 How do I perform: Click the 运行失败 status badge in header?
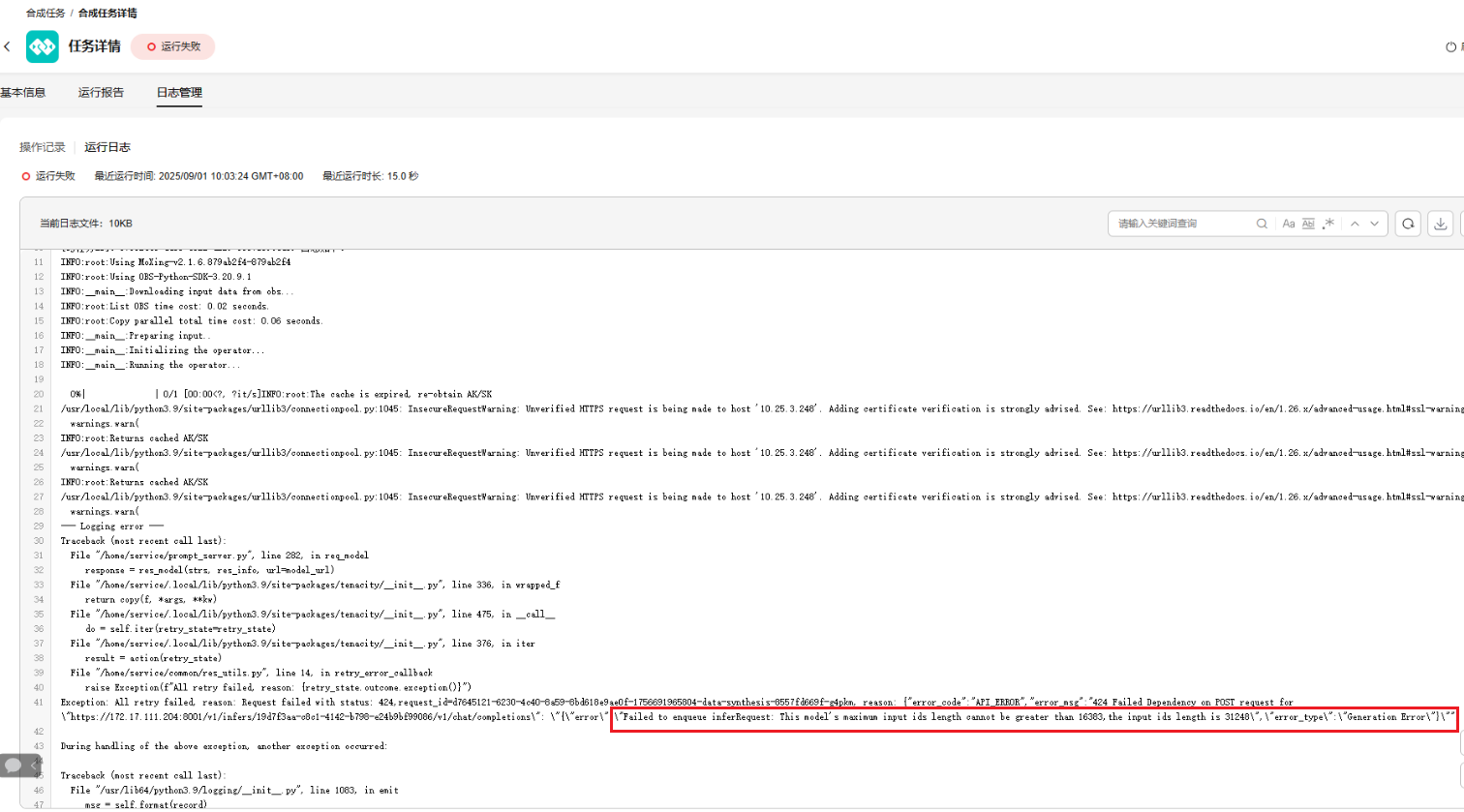click(x=173, y=46)
